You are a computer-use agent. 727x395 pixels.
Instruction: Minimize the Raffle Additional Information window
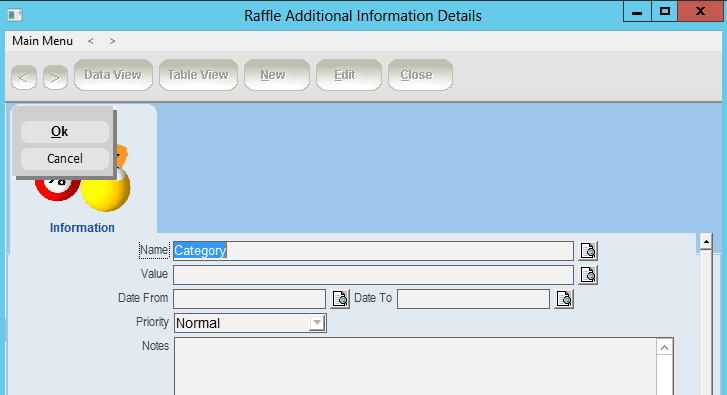(637, 11)
